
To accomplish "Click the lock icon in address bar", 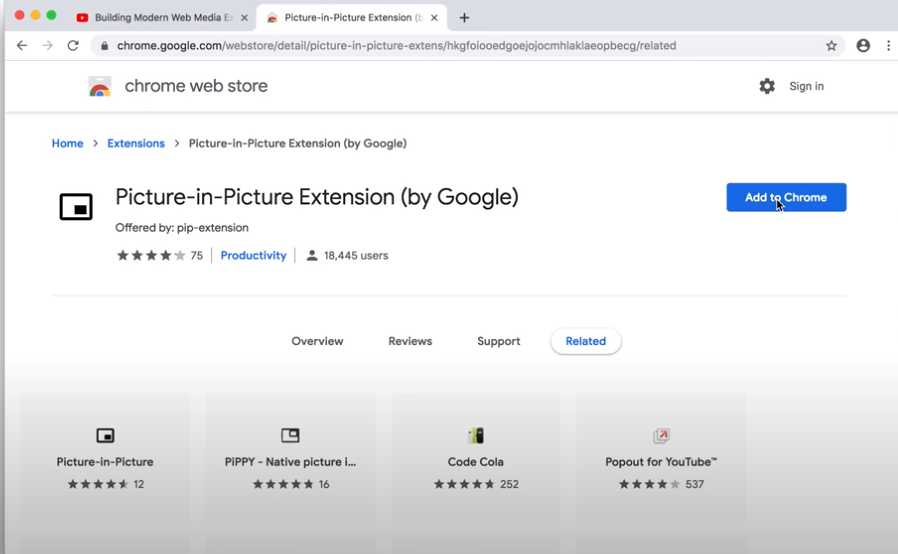I will click(x=104, y=46).
